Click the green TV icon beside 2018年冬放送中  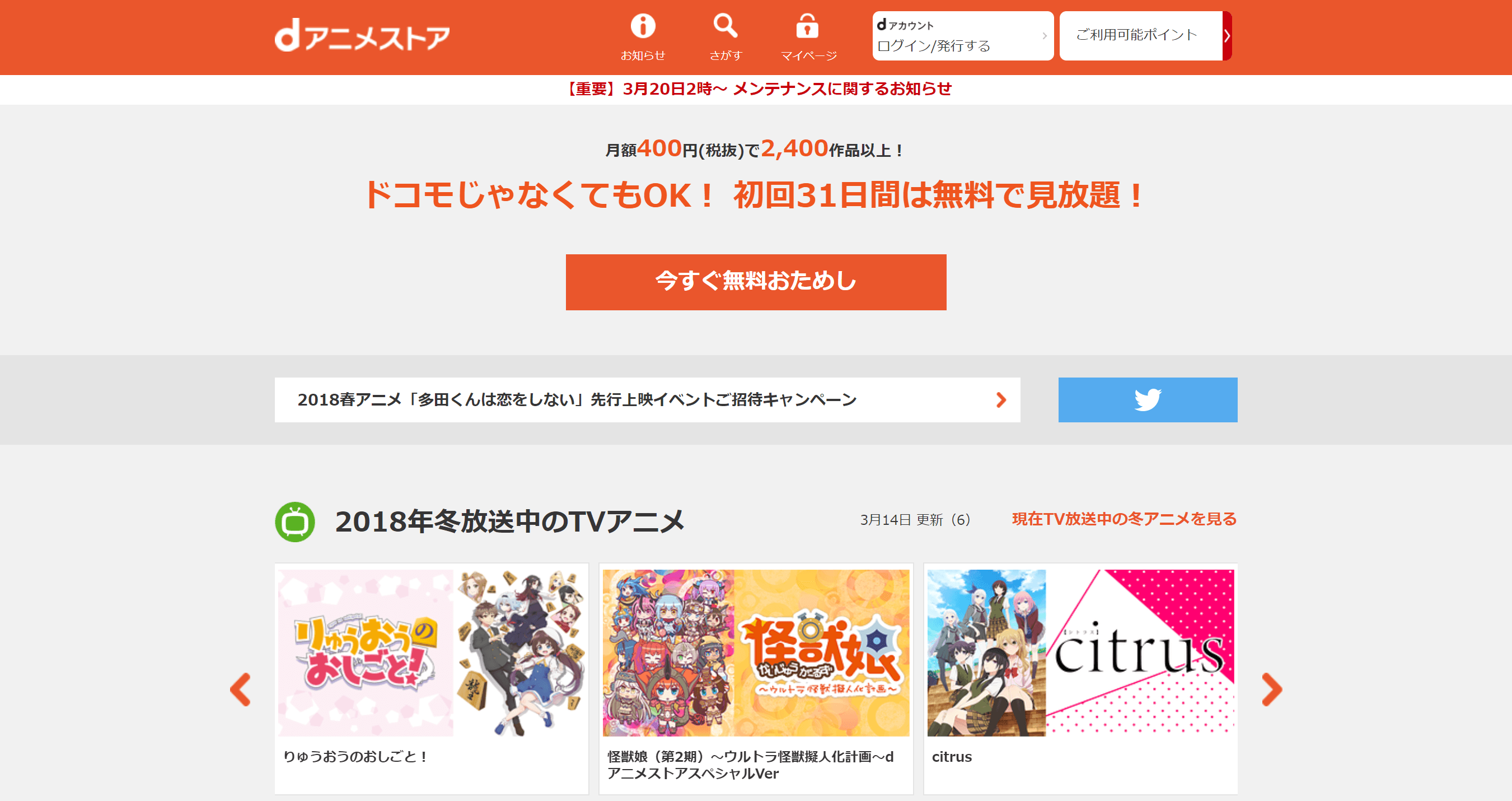coord(294,521)
